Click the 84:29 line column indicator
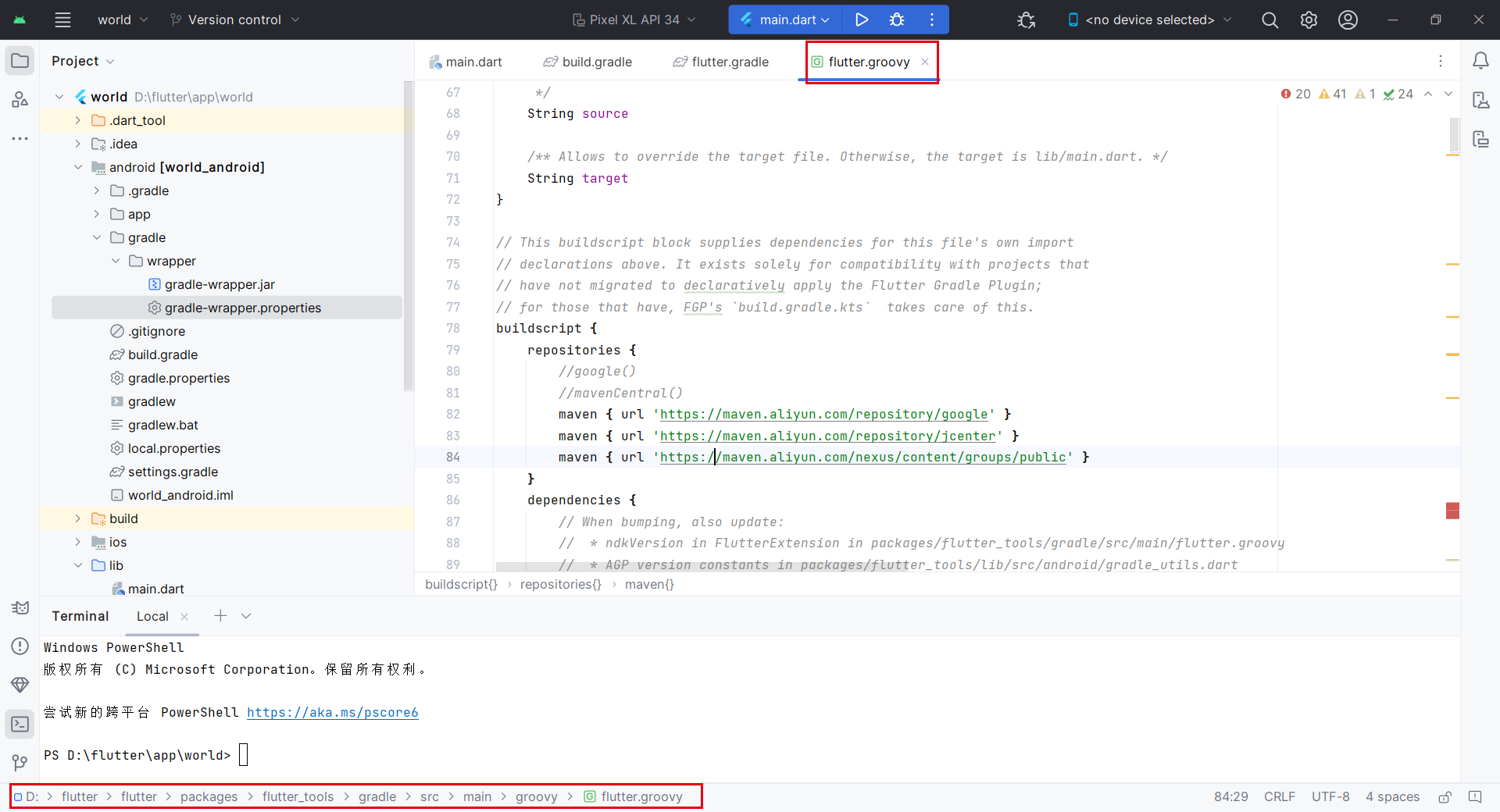Viewport: 1500px width, 812px height. pos(1230,796)
